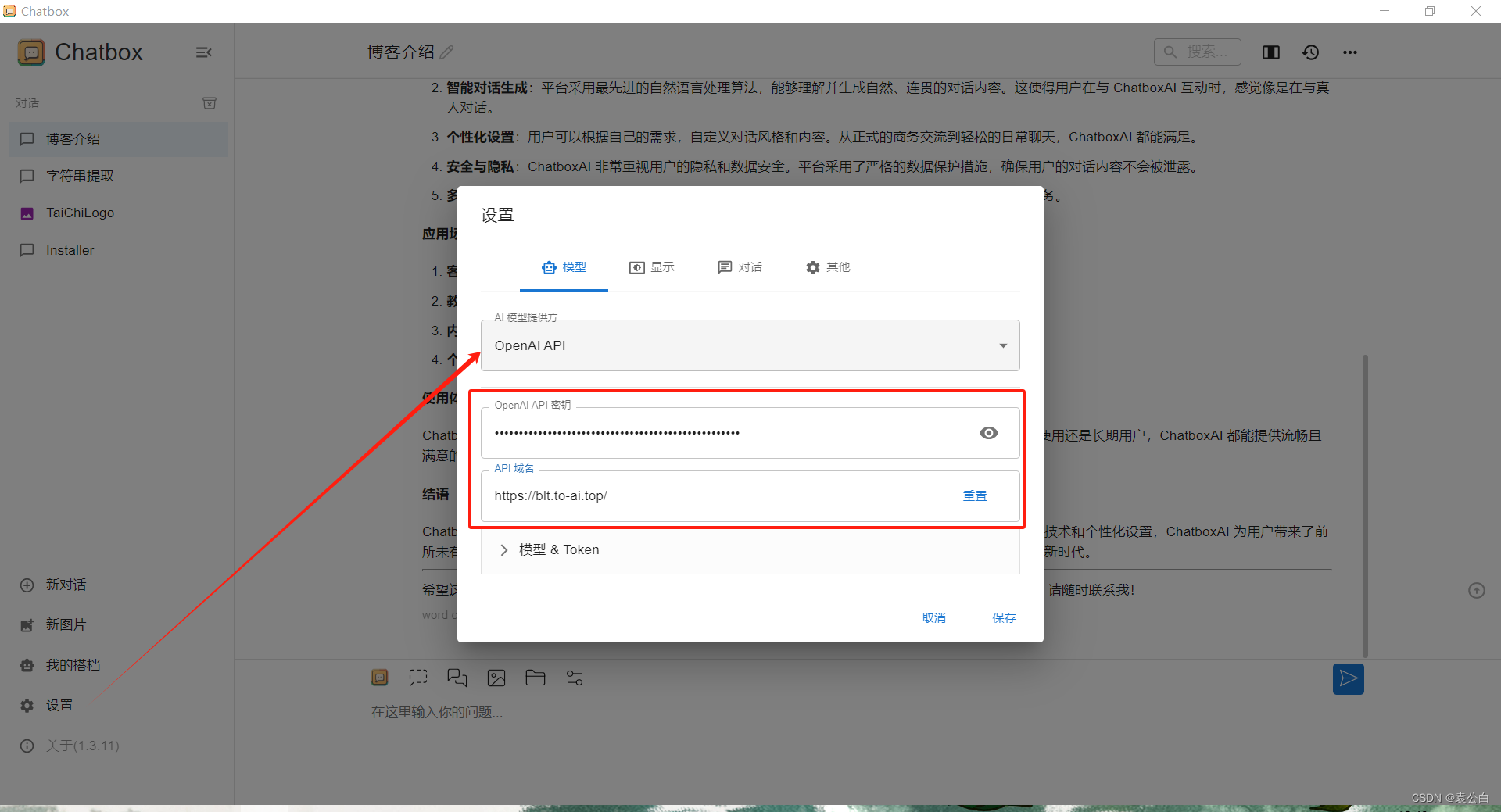Click the pencil icon to rename 博客介绍

(x=447, y=52)
